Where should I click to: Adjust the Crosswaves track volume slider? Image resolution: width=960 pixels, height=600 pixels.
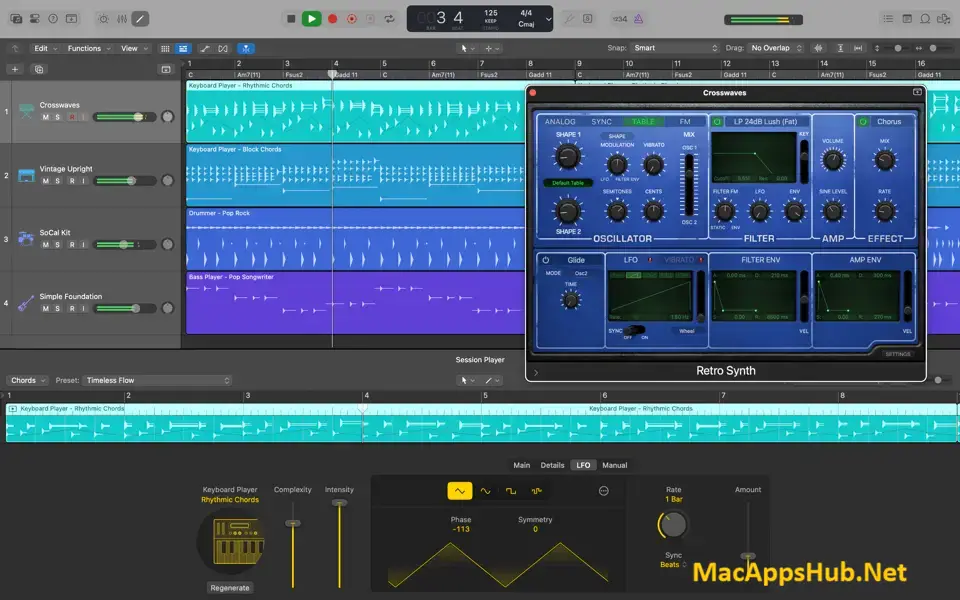(x=126, y=117)
